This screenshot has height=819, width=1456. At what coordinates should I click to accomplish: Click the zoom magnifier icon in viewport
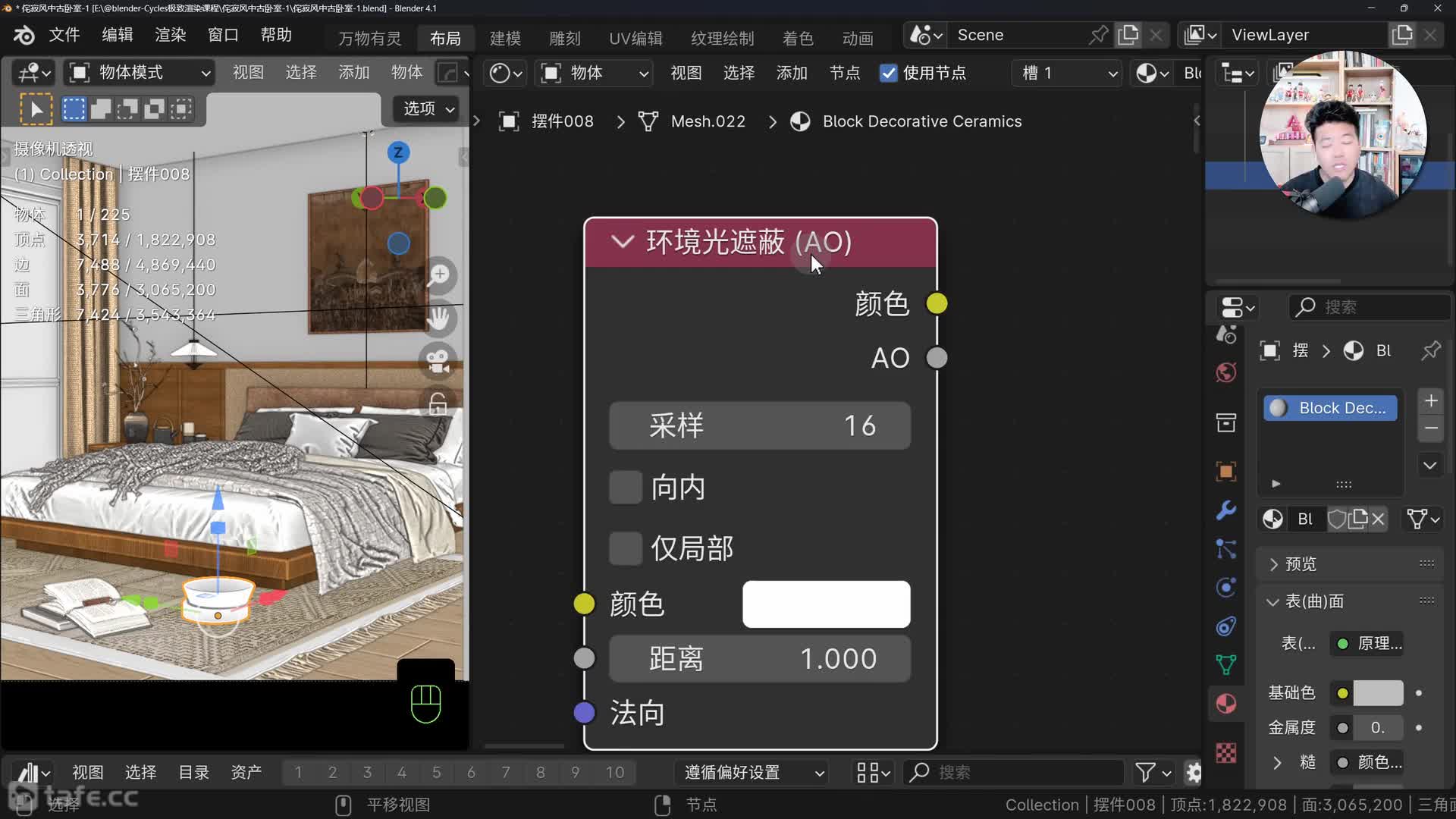click(439, 276)
